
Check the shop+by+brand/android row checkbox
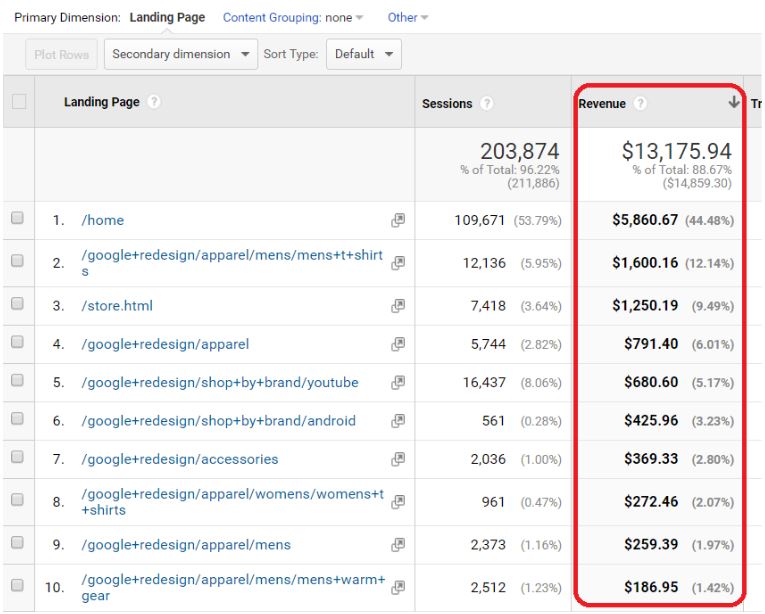point(17,418)
